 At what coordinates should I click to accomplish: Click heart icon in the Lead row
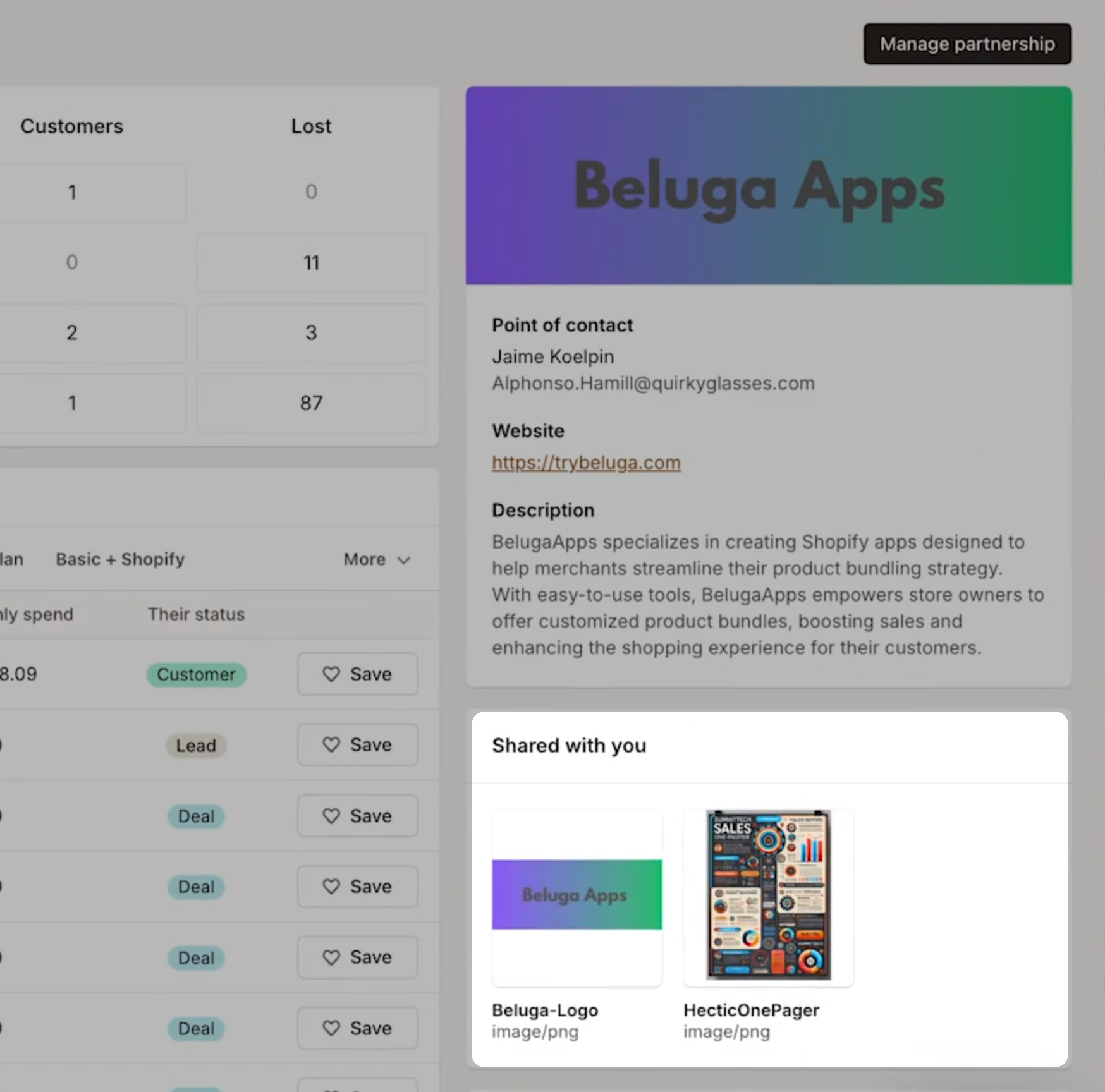(x=331, y=745)
